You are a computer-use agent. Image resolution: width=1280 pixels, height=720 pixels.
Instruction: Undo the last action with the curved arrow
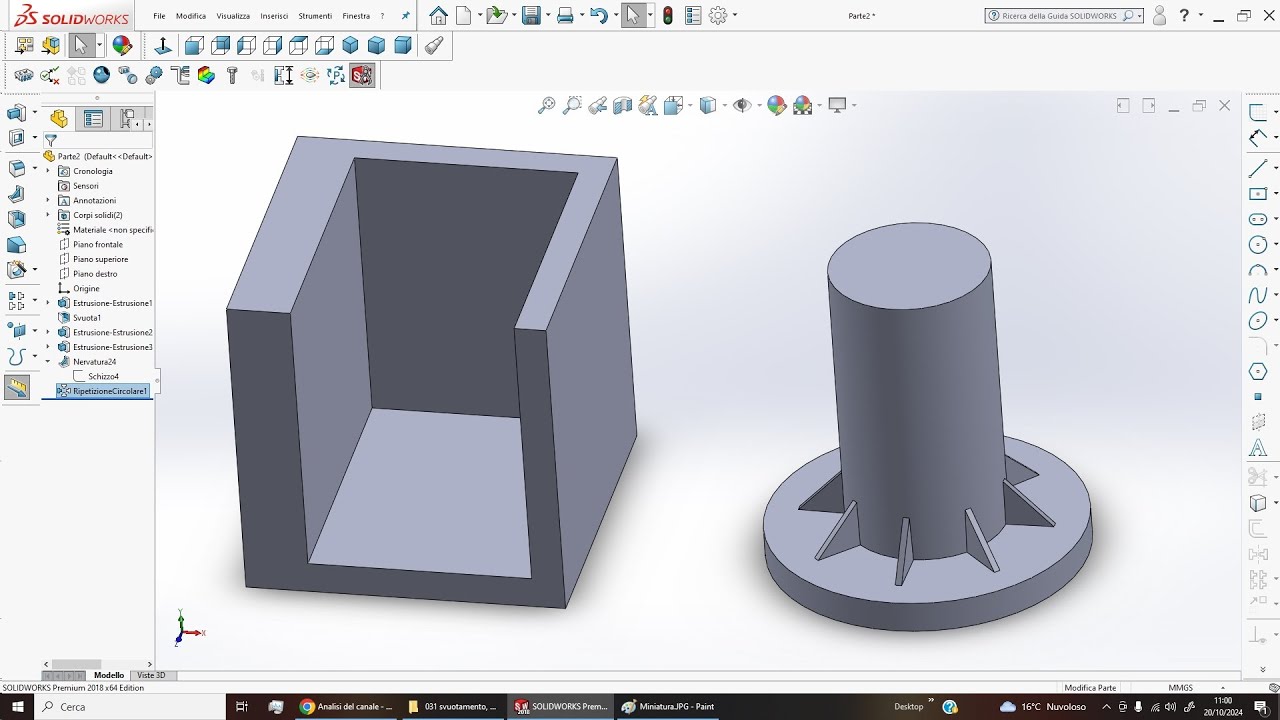[598, 15]
